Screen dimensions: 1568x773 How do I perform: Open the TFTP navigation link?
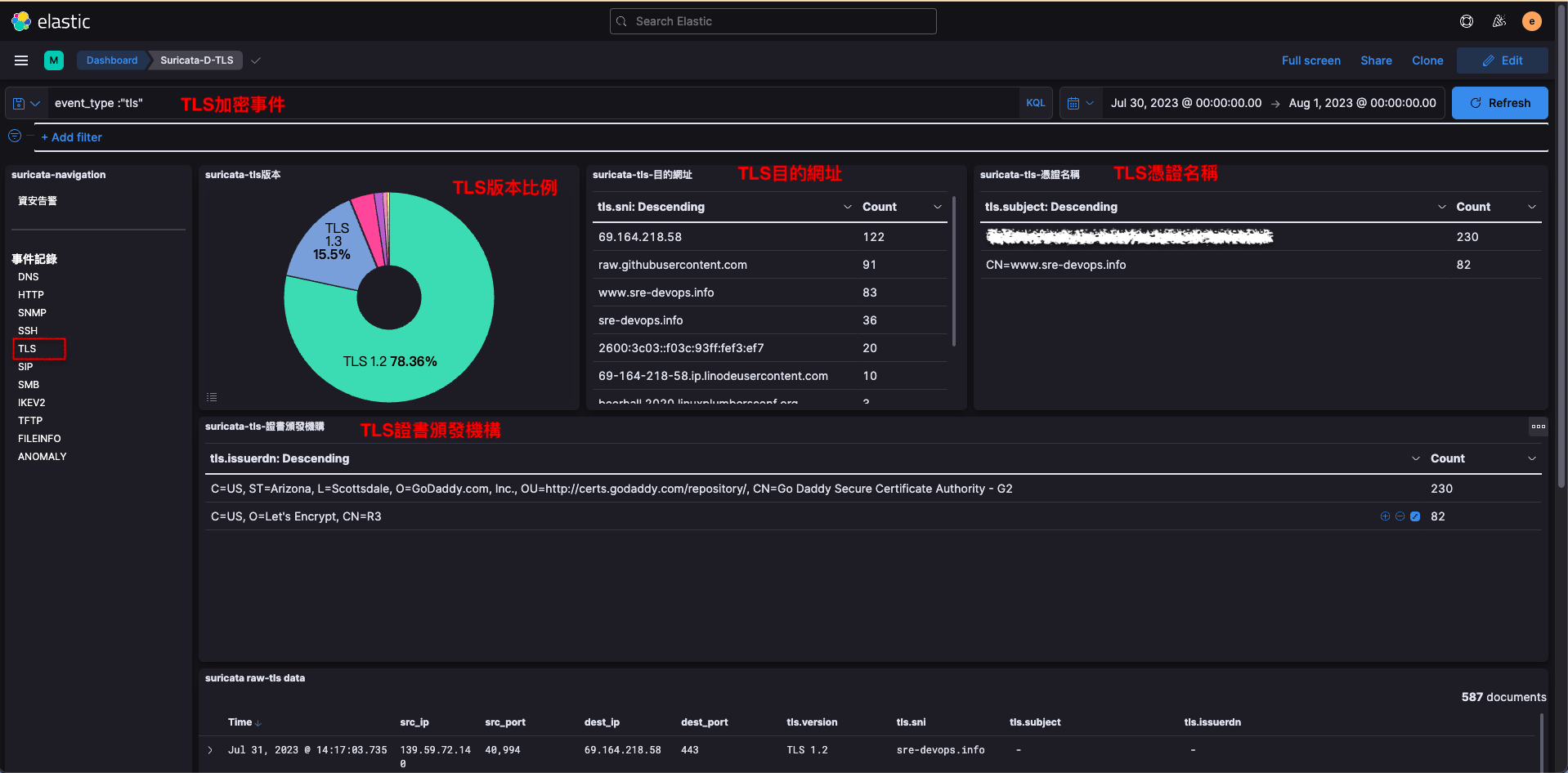30,421
